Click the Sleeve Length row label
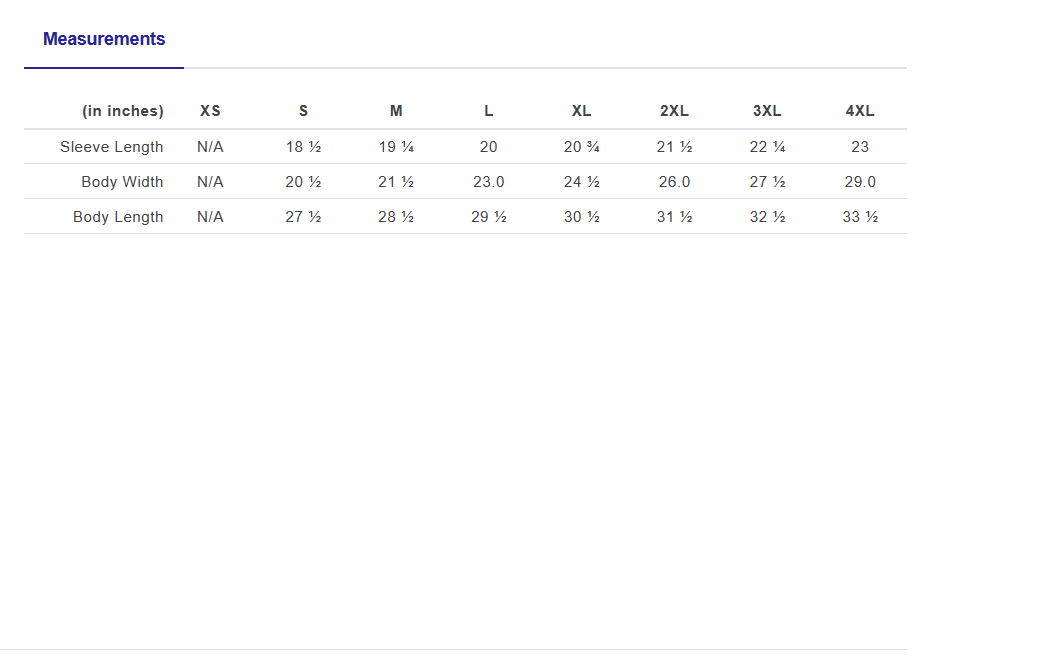Image resolution: width=1051 pixels, height=665 pixels. click(x=111, y=147)
